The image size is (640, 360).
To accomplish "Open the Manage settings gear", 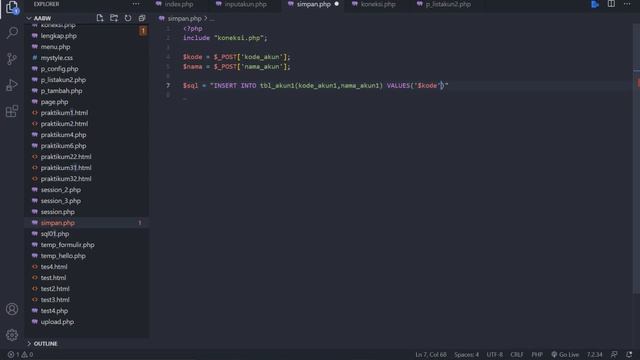I will [x=12, y=335].
